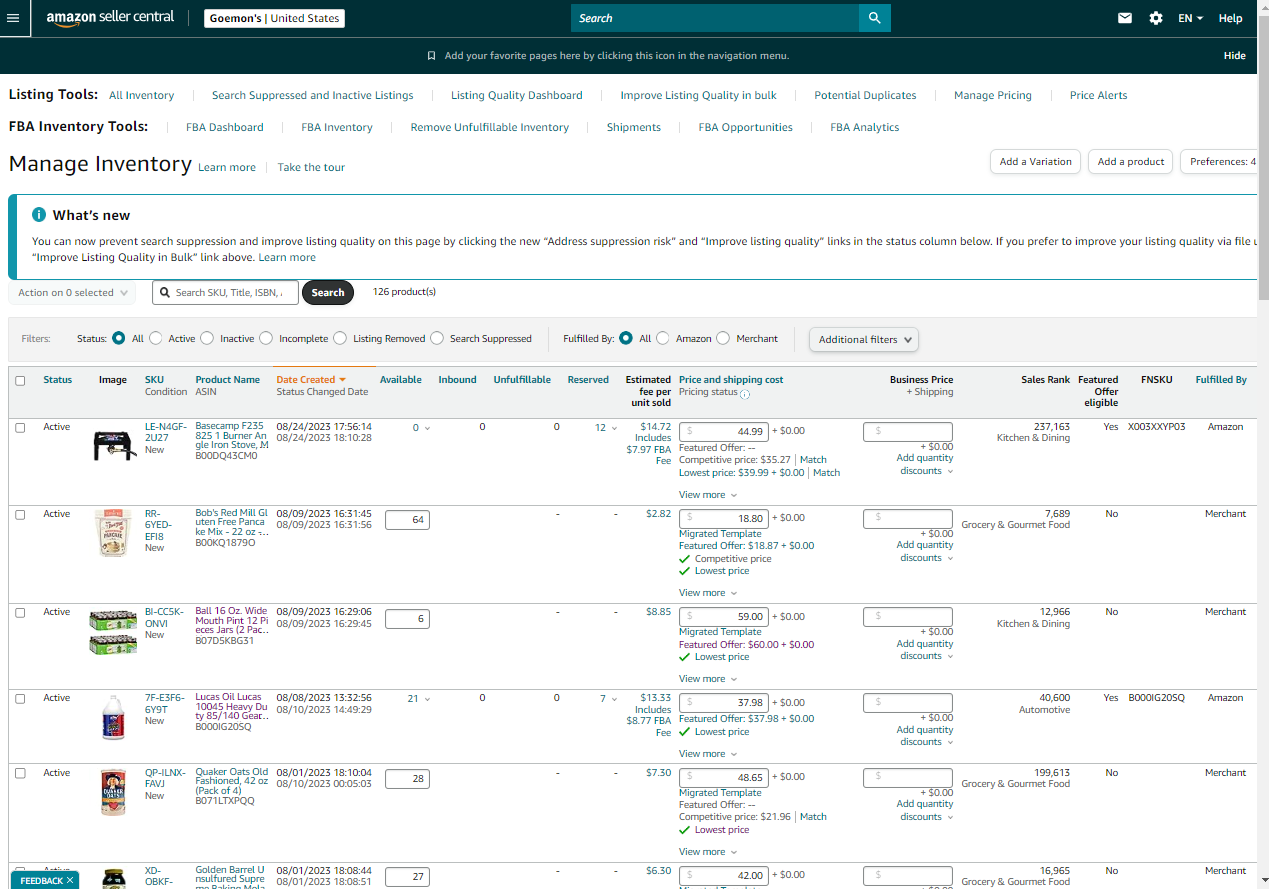Expand View more for Ball jars row
The image size is (1269, 889).
point(707,679)
